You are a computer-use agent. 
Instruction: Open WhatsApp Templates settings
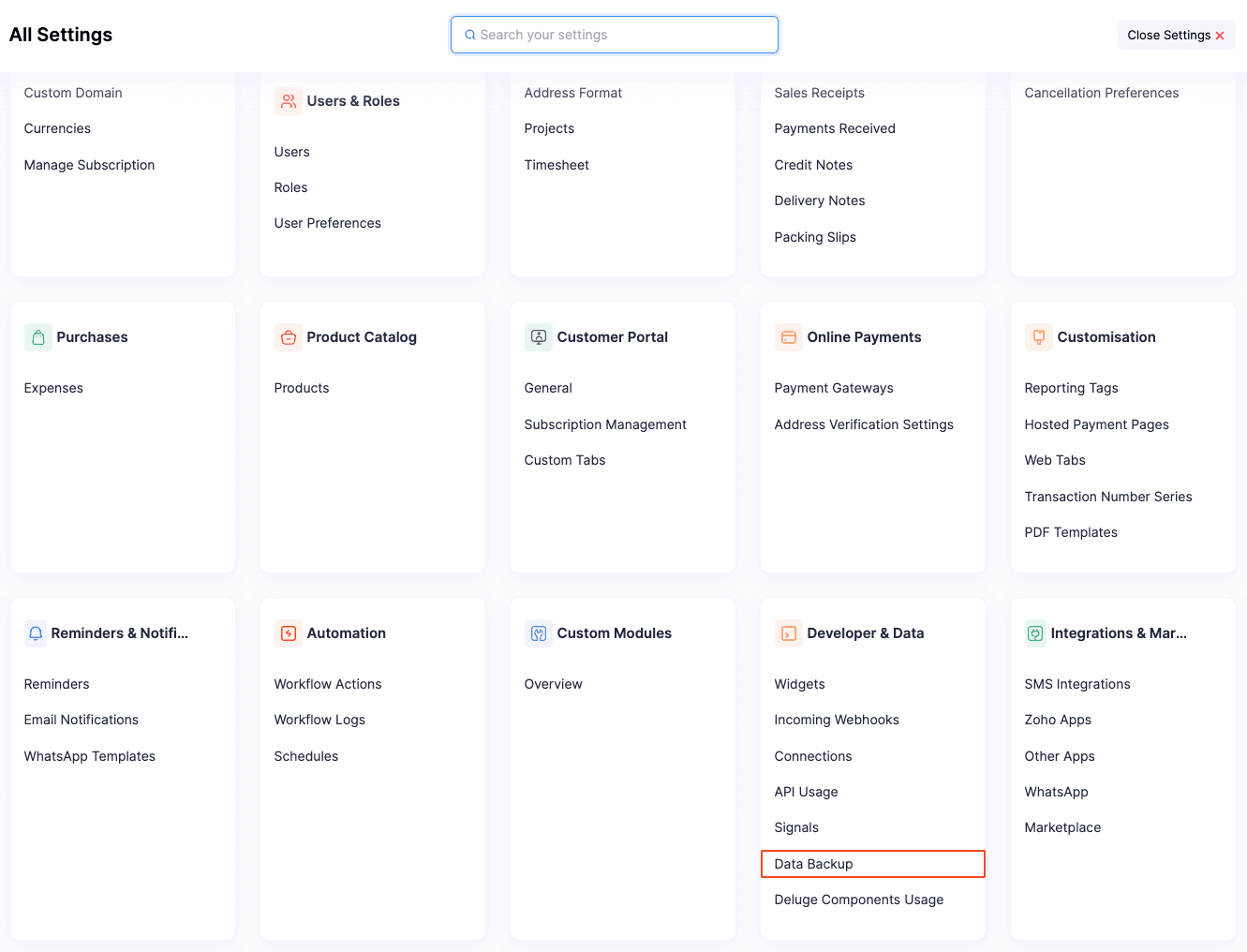[89, 756]
